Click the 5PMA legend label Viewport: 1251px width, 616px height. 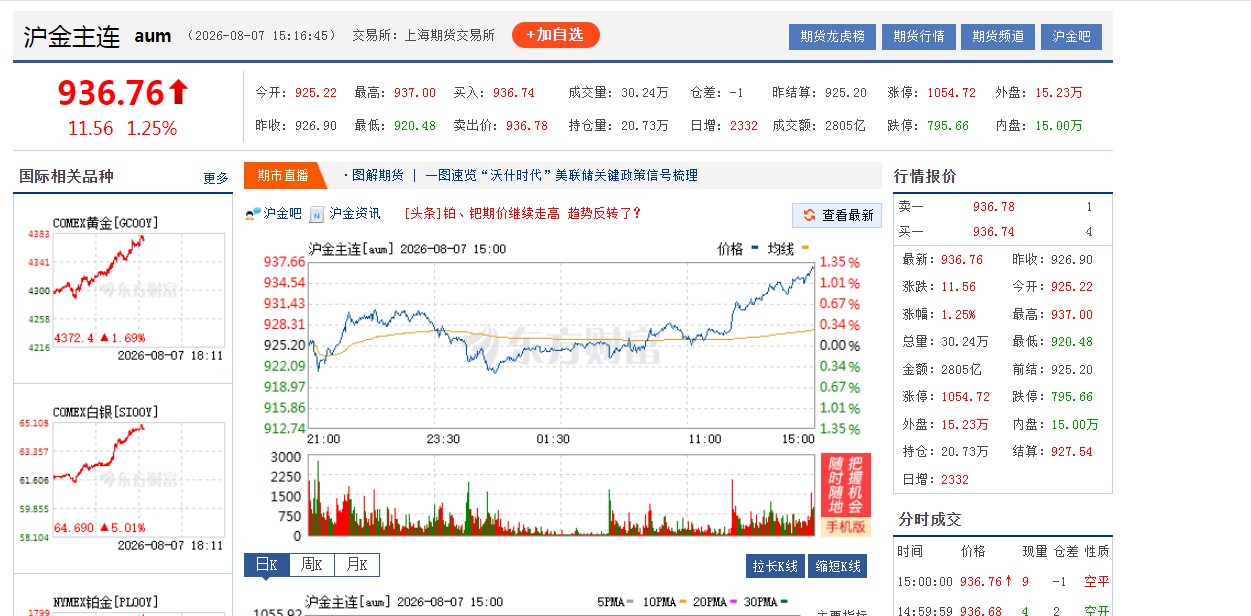coord(611,602)
